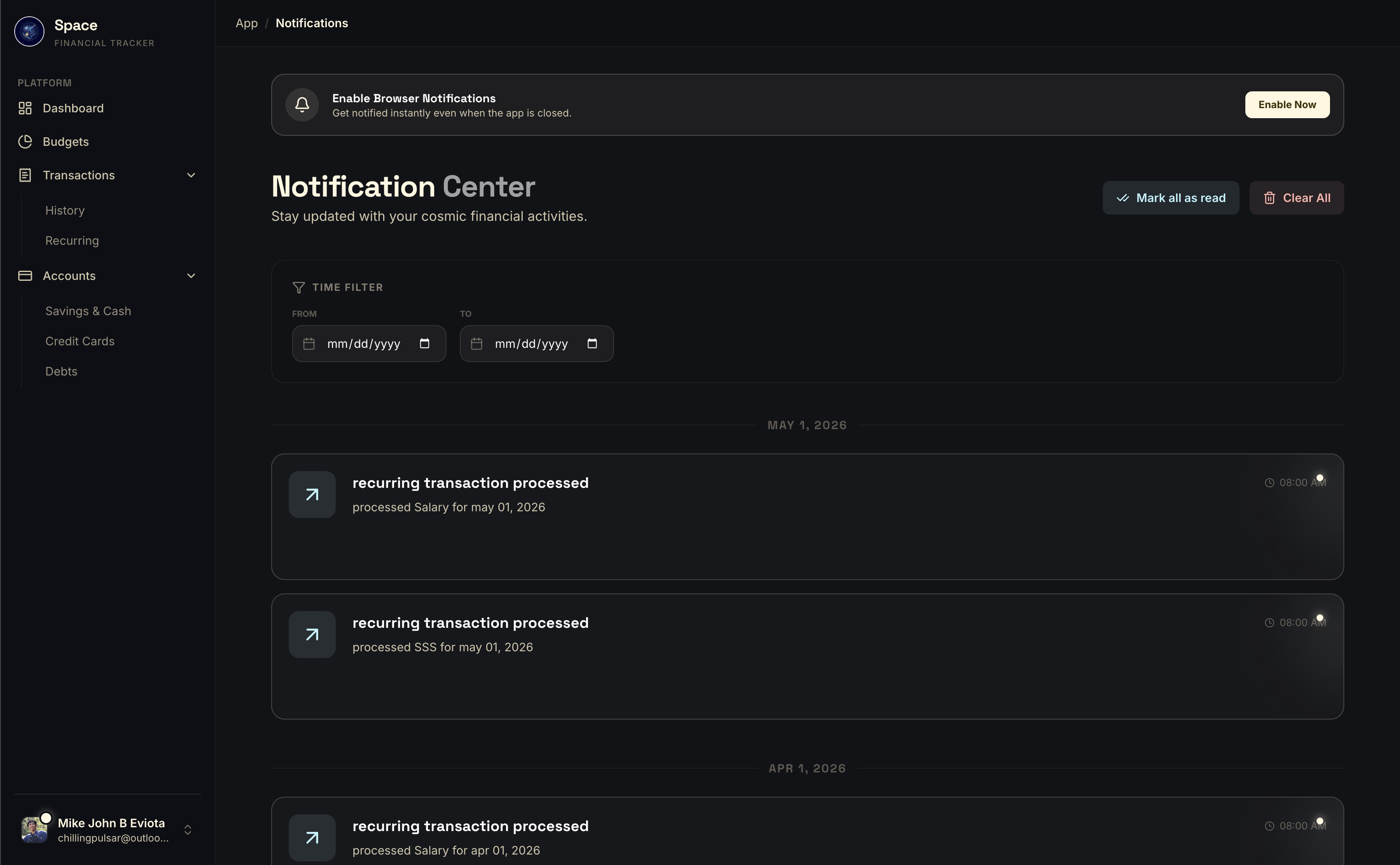The image size is (1400, 865).
Task: Navigate to Savings & Cash
Action: pyautogui.click(x=88, y=311)
